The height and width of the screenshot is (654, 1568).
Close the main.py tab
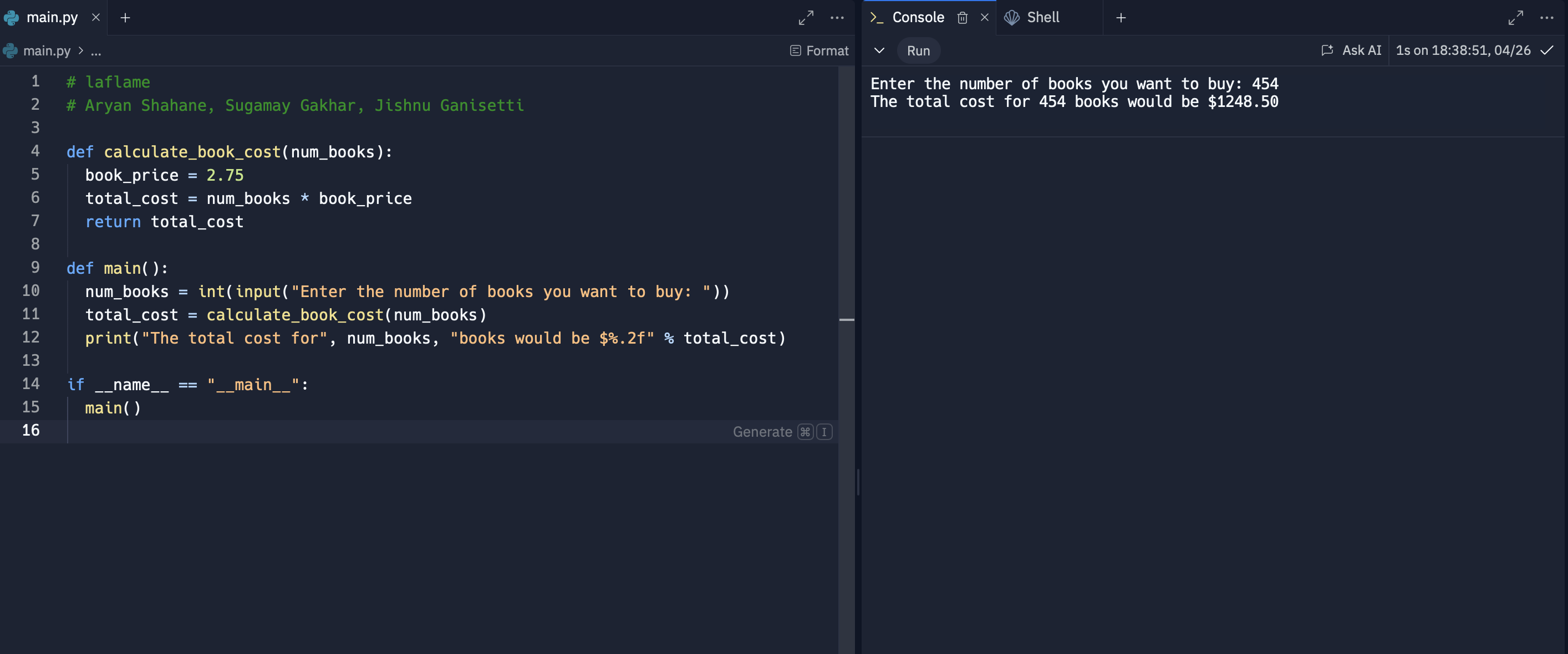(x=95, y=18)
